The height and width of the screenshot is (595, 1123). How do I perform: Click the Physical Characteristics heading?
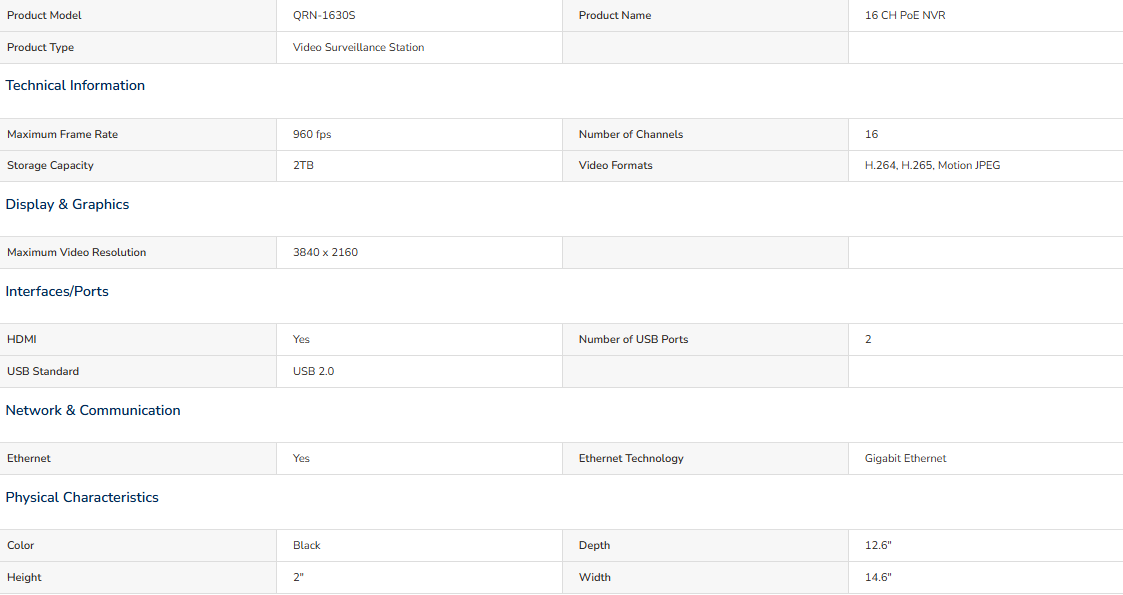[82, 498]
